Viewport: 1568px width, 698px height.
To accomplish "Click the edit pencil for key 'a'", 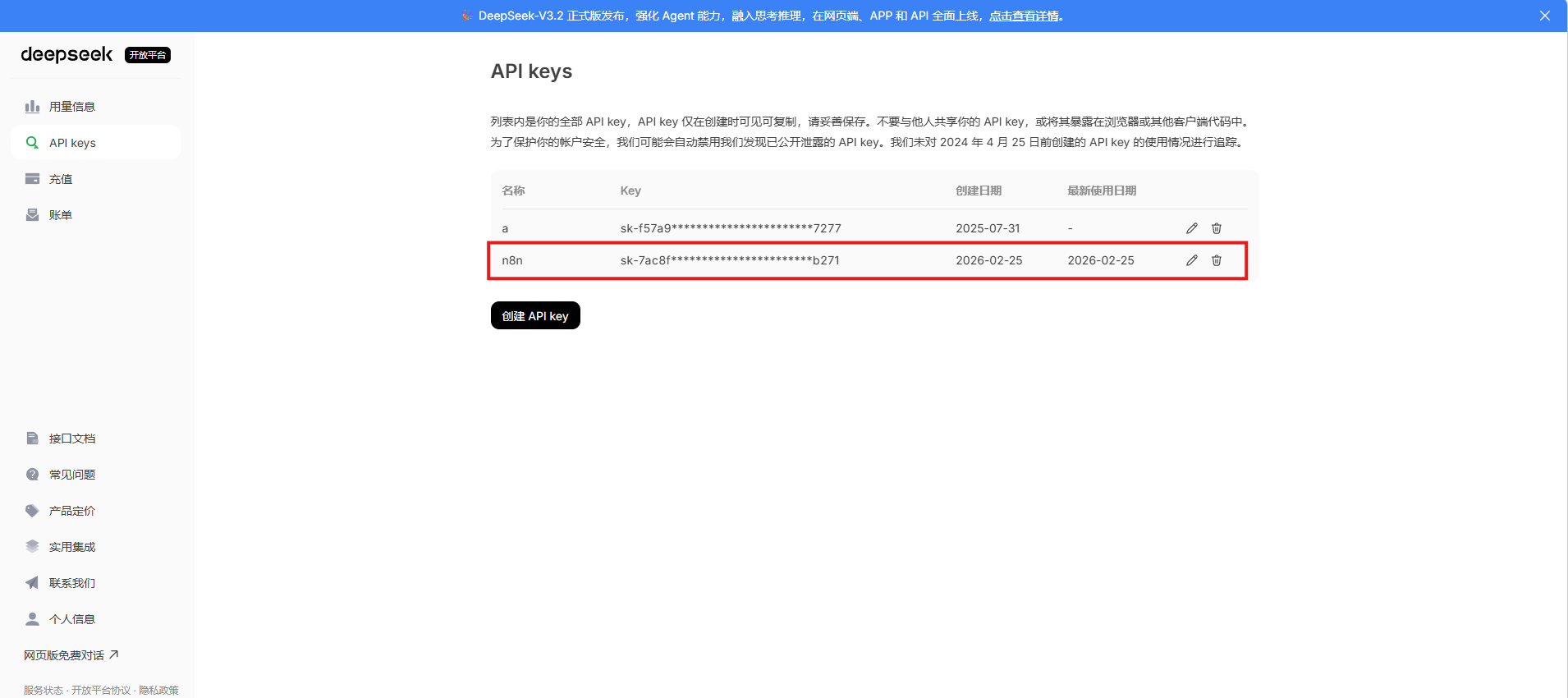I will (x=1191, y=228).
